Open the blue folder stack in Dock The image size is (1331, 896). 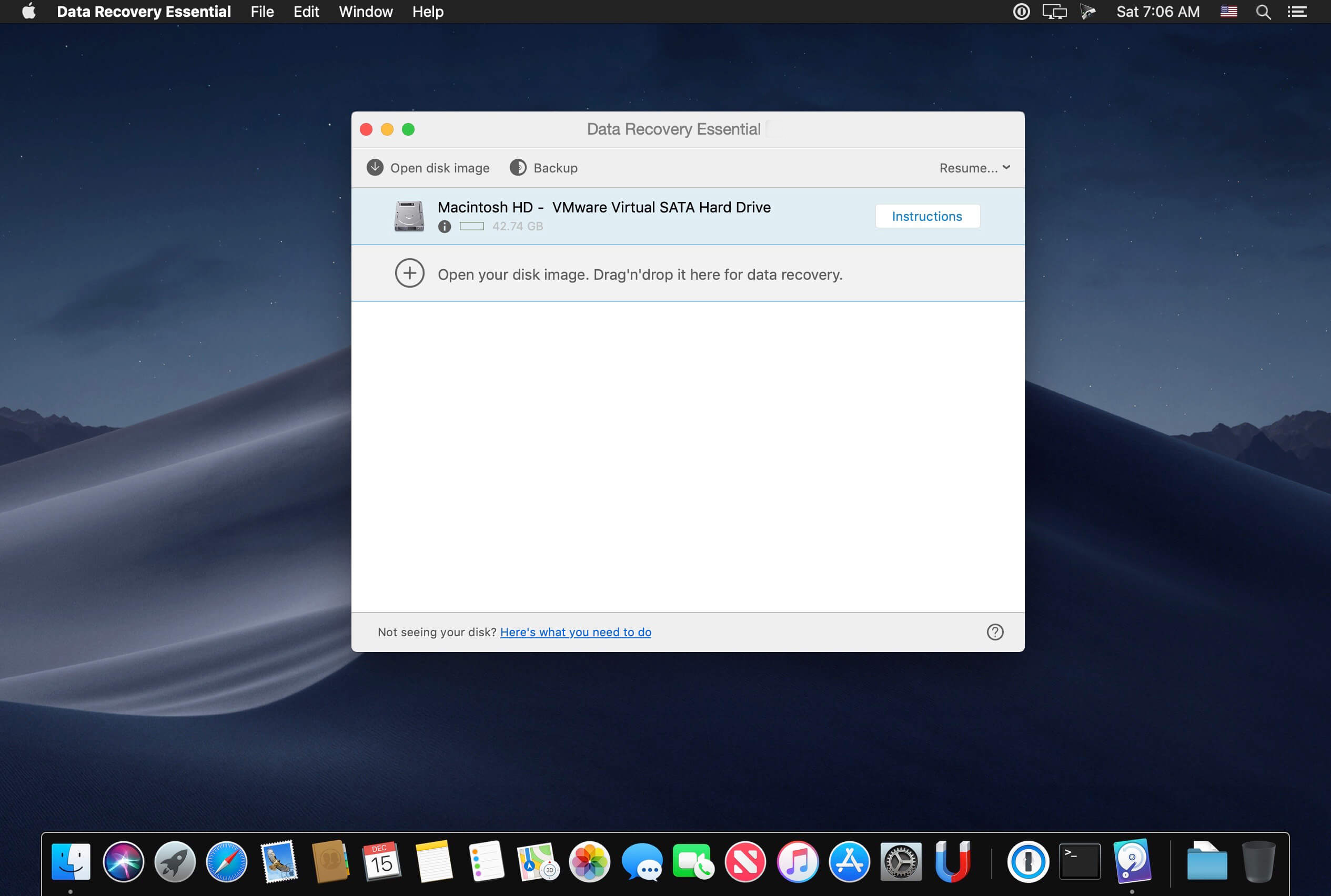[x=1206, y=861]
